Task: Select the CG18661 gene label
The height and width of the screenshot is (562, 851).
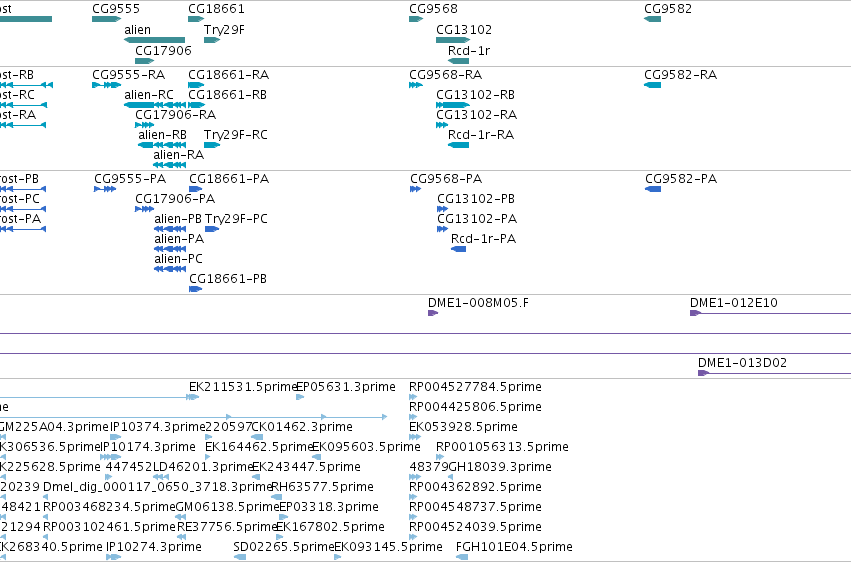Action: 216,9
